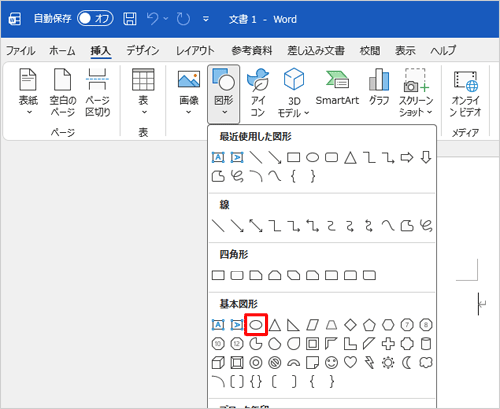Save document with the floppy disk icon
Screen dimensions: 500x409
click(x=130, y=19)
